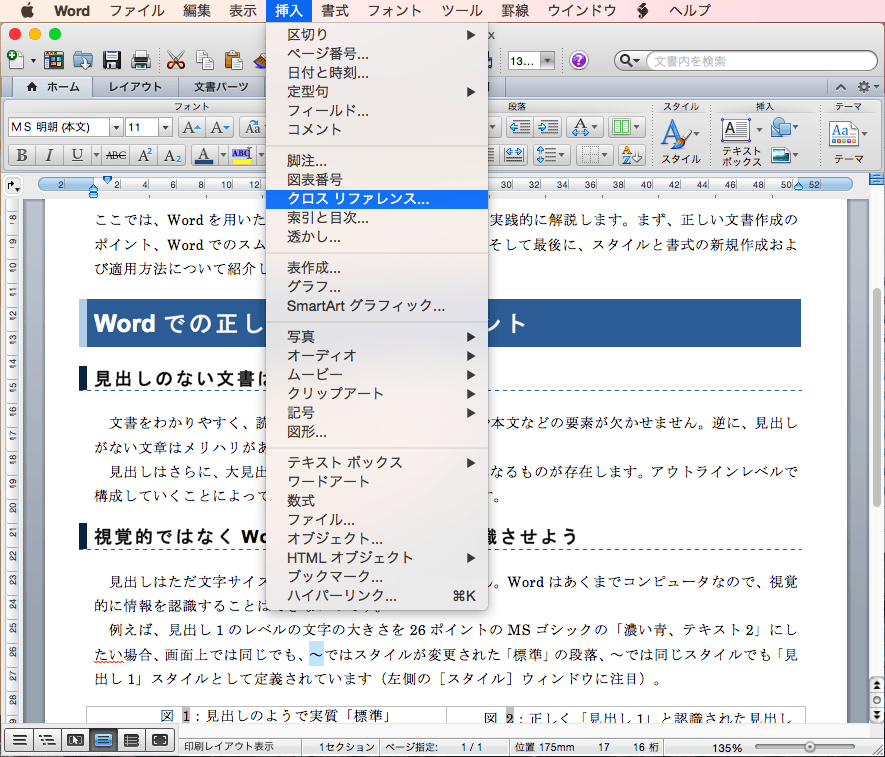This screenshot has height=757, width=885.
Task: Open the テキスト ボックス submenu
Action: click(x=376, y=463)
